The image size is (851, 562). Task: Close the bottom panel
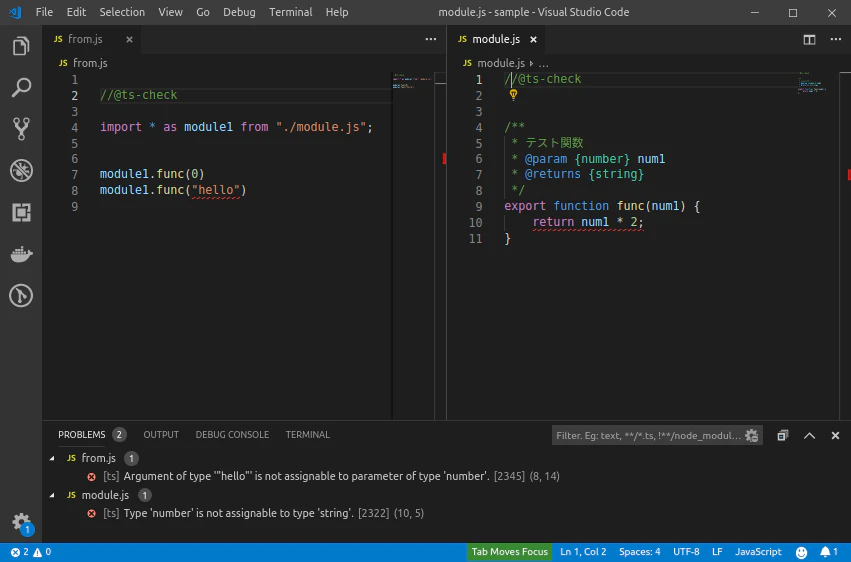(835, 435)
